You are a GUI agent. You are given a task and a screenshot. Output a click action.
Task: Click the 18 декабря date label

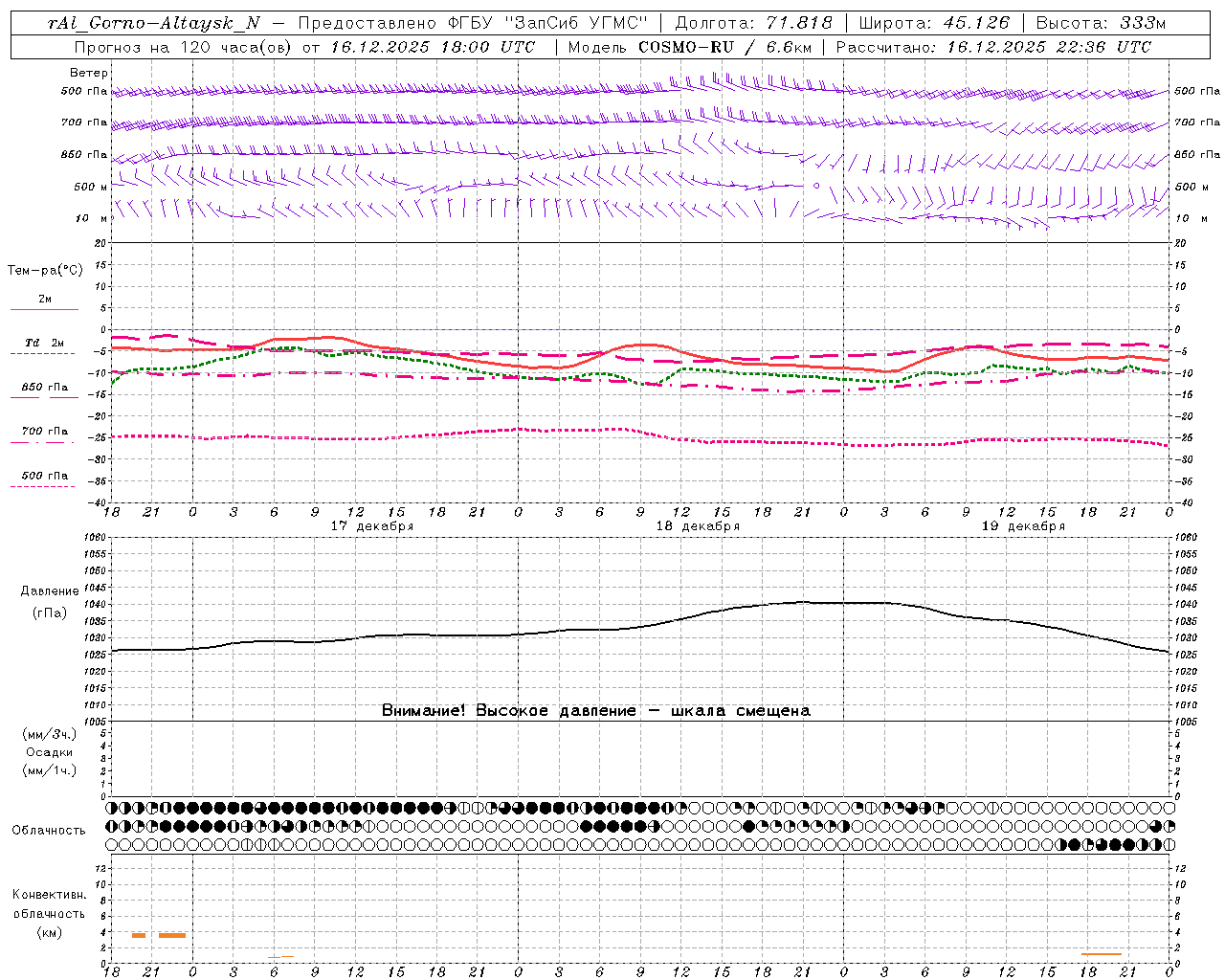(698, 526)
